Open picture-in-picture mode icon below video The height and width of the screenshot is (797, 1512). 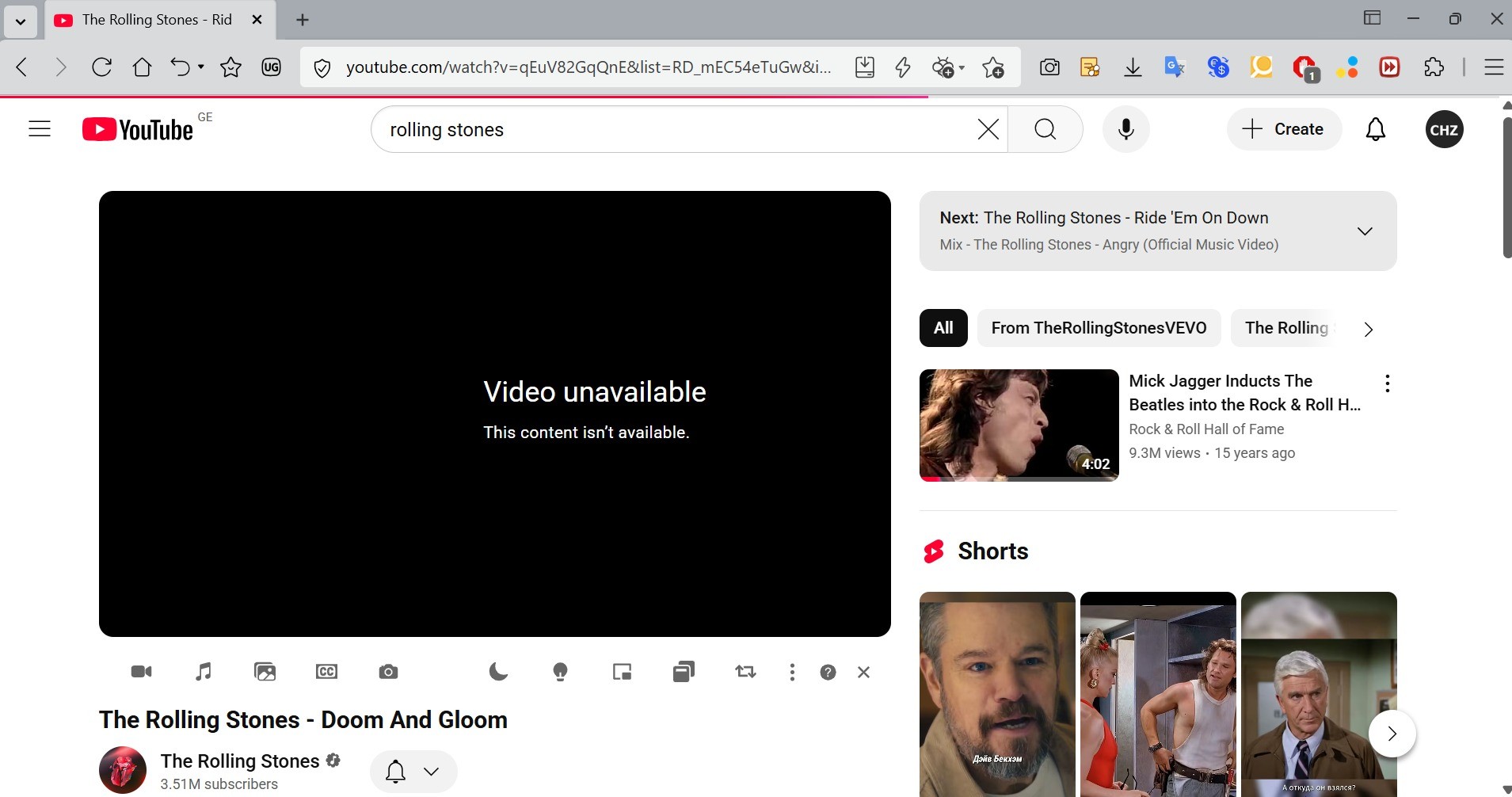point(622,672)
